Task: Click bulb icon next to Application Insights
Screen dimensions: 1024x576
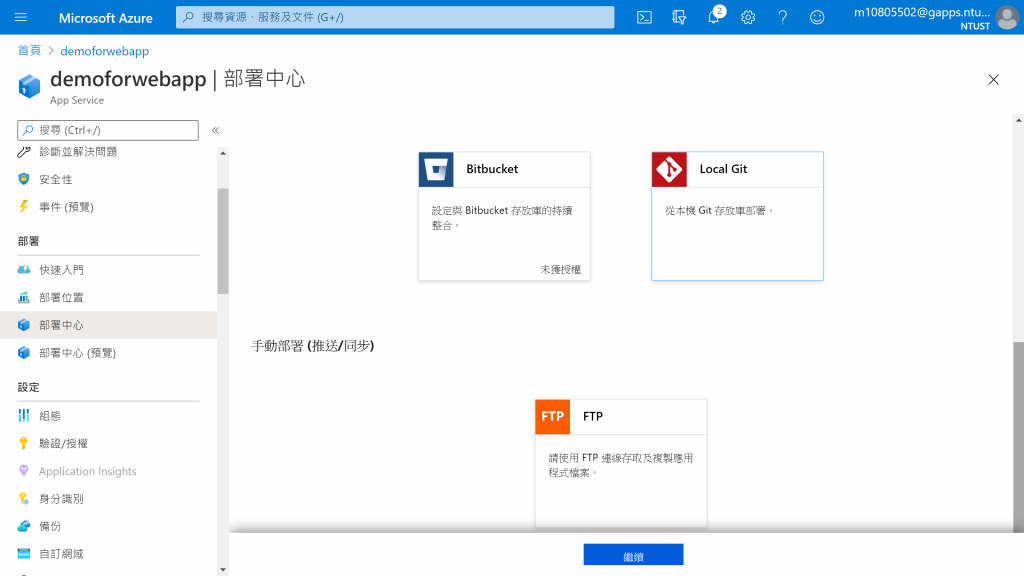Action: tap(24, 471)
